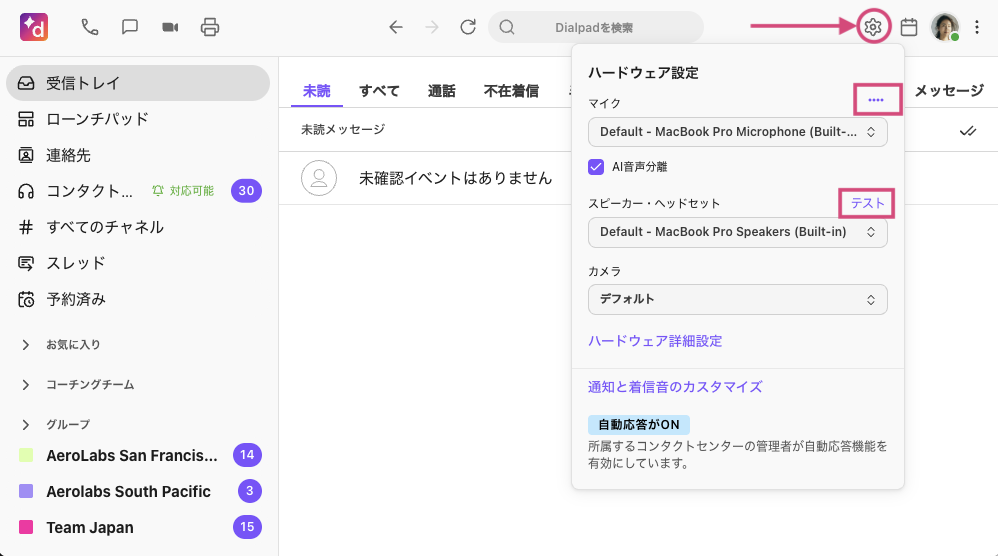
Task: Open the phone call dialer icon
Action: click(90, 27)
